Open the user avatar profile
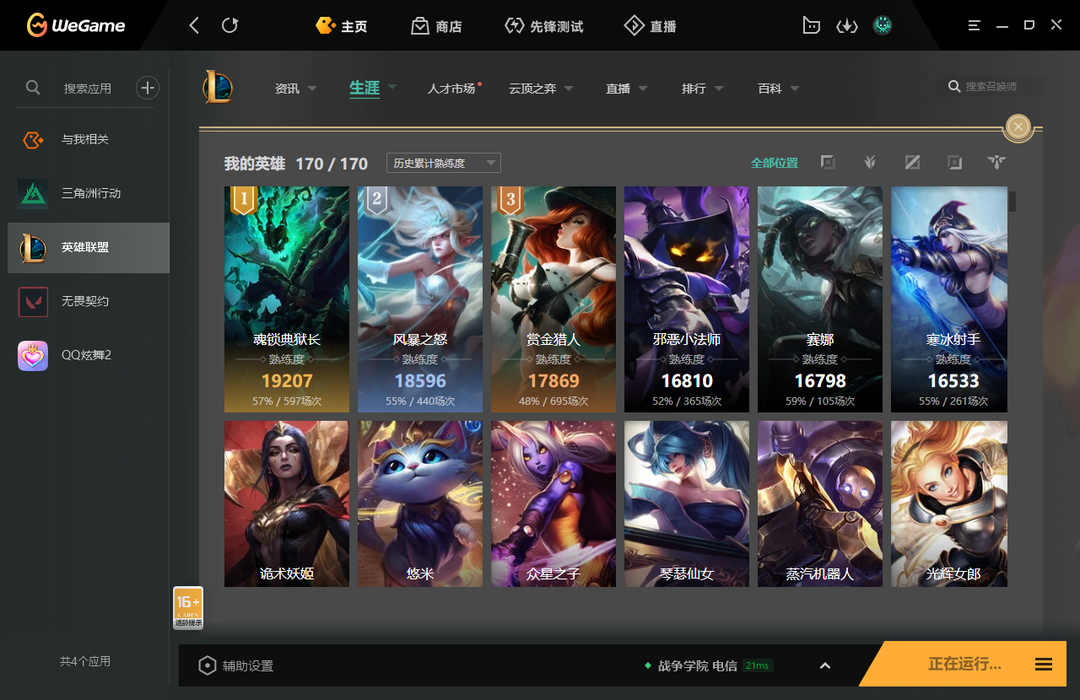The height and width of the screenshot is (700, 1080). pos(882,25)
